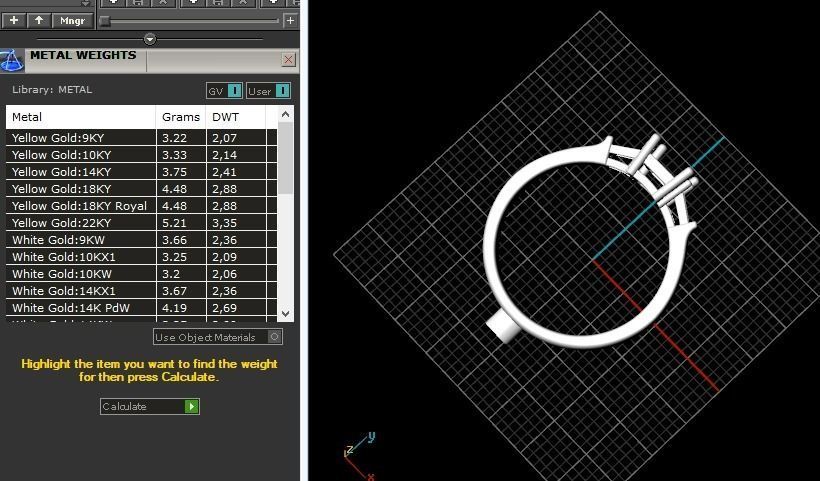Select the Yellow Gold:10KY row
This screenshot has width=820, height=481.
pos(141,155)
